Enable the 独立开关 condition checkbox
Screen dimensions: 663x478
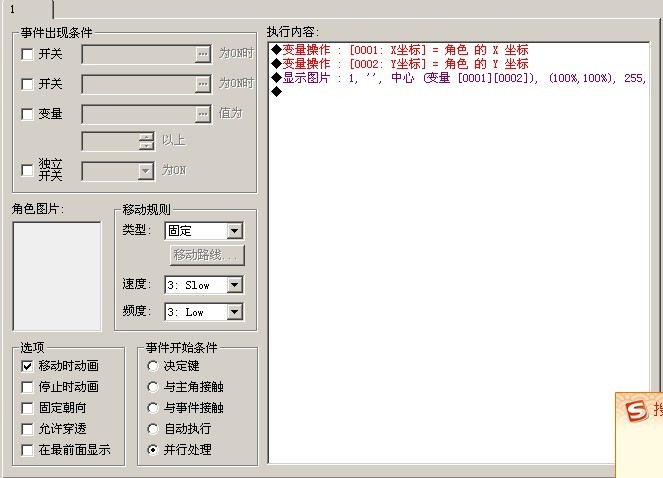pos(27,170)
